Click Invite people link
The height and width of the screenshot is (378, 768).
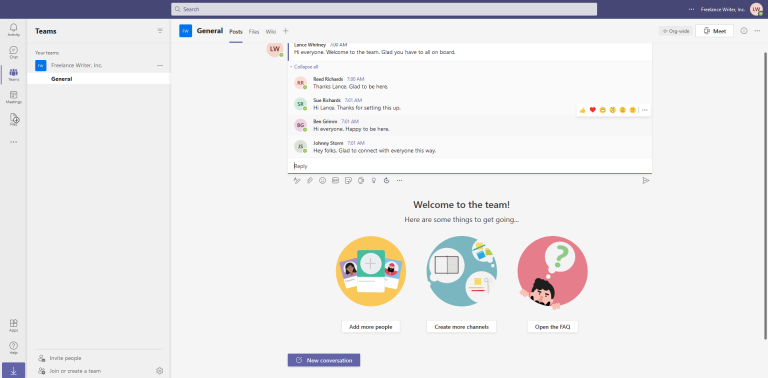pyautogui.click(x=60, y=358)
